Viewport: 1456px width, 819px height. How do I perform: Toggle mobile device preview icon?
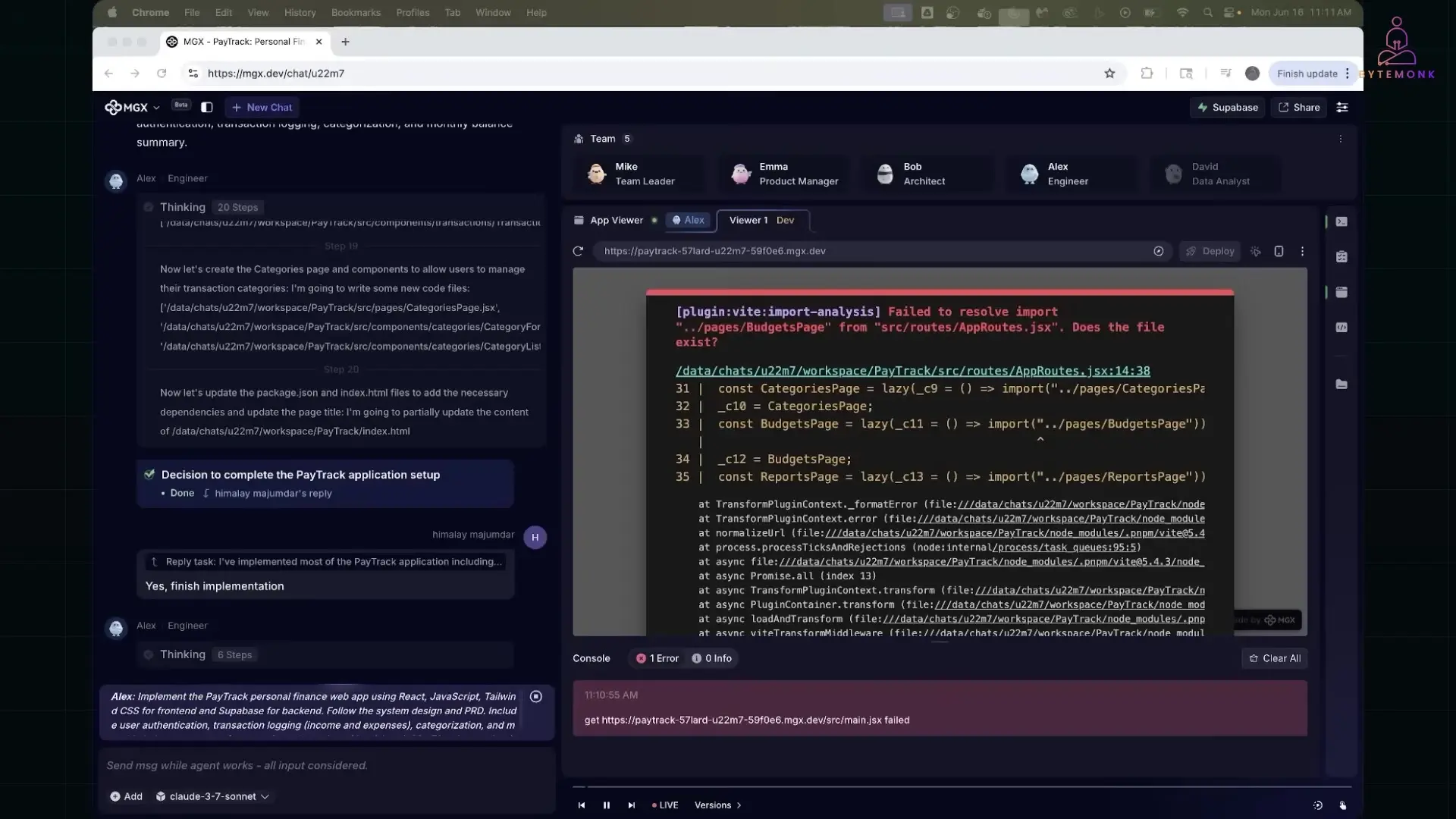coord(1279,251)
